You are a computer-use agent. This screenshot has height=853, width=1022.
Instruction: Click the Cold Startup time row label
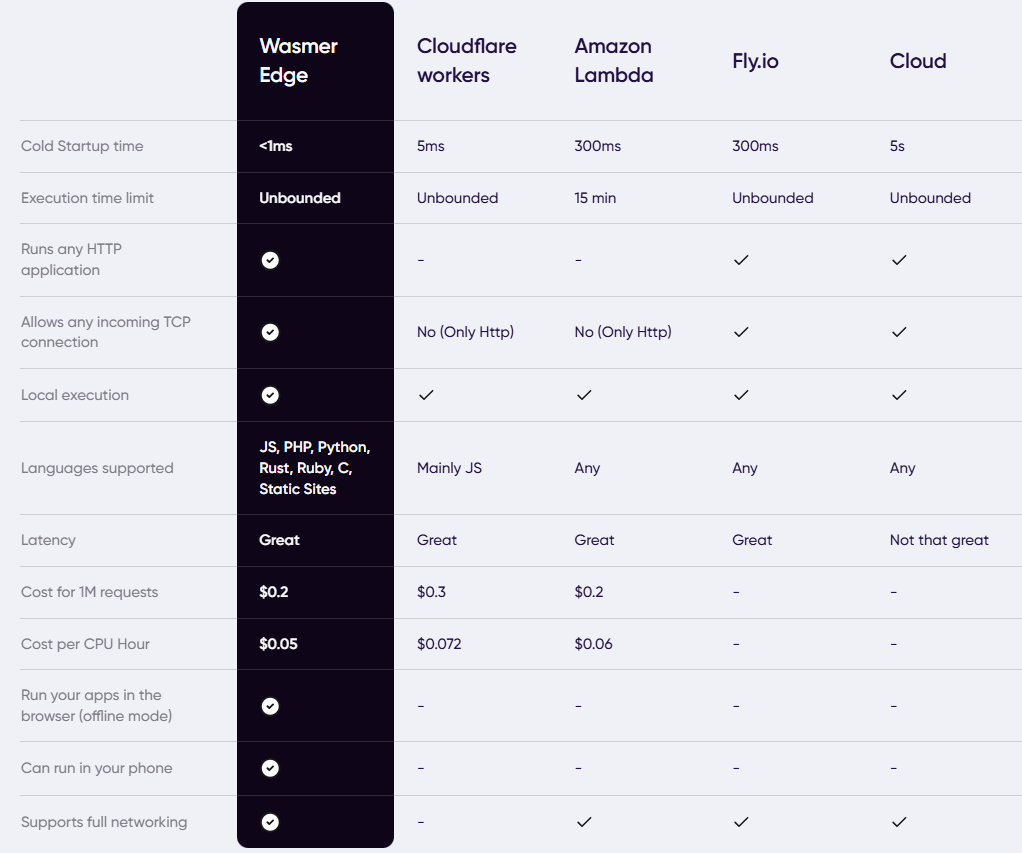pyautogui.click(x=82, y=146)
